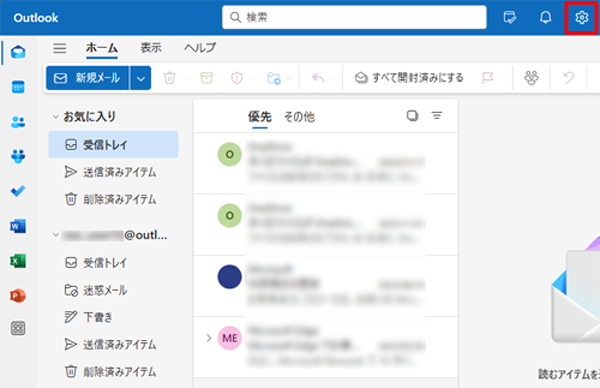Open the Settings gear icon

tap(581, 17)
